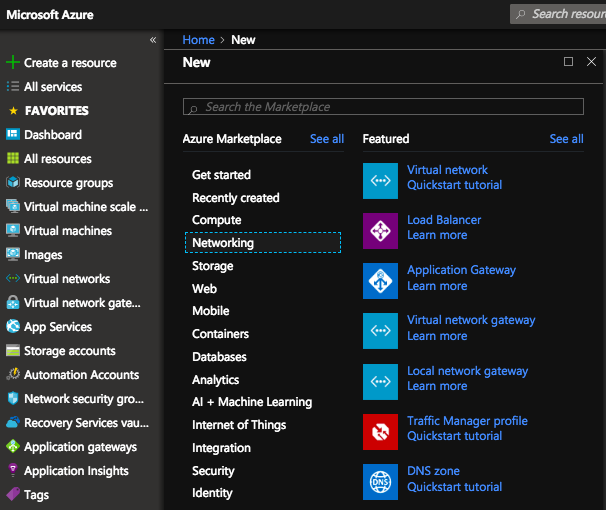Open Quickstart tutorial under DNS zone
Image resolution: width=606 pixels, height=510 pixels.
point(454,487)
